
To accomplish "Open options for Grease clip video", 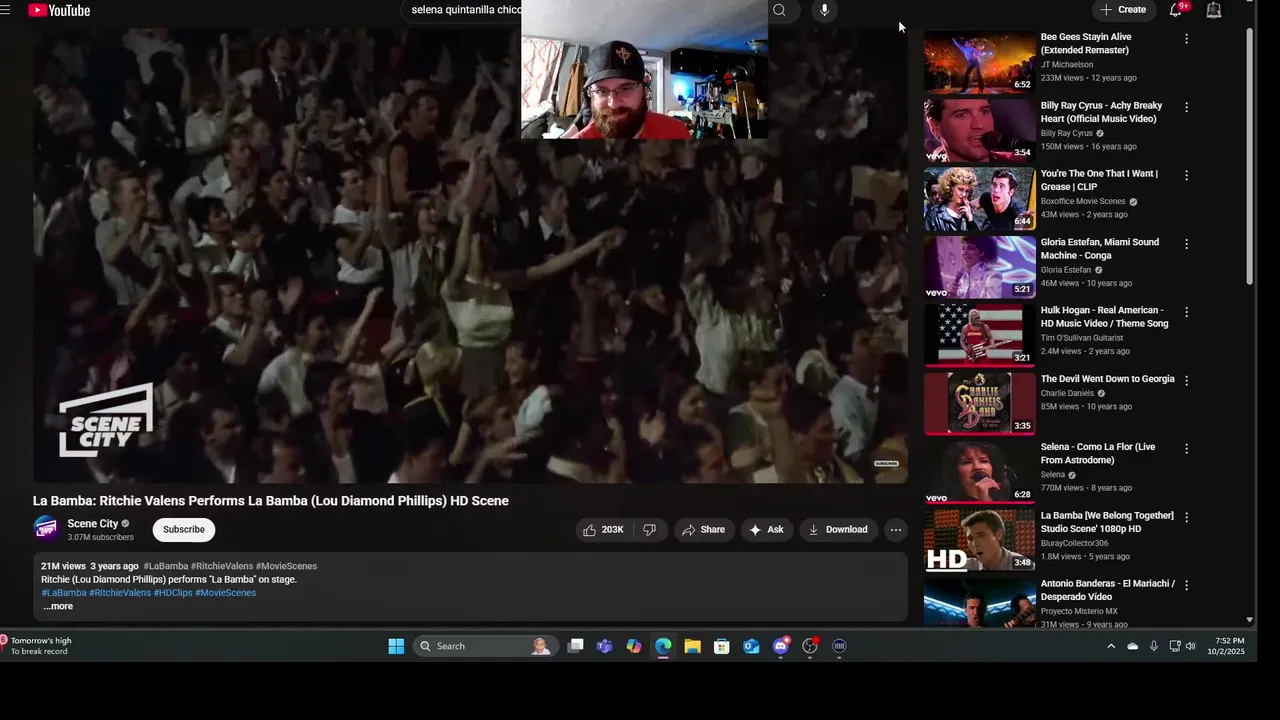I will click(x=1186, y=175).
